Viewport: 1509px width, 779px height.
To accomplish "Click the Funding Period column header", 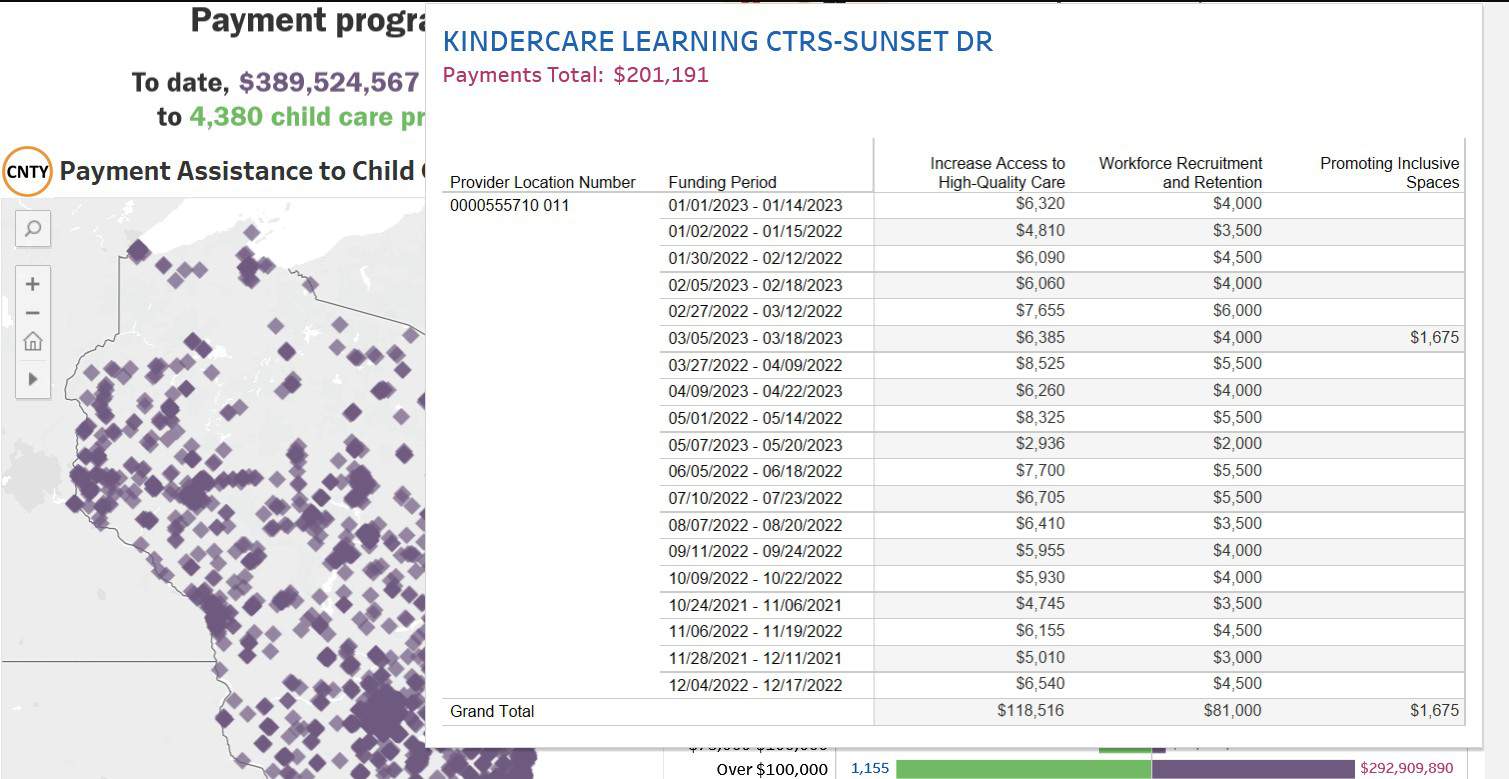I will click(722, 182).
